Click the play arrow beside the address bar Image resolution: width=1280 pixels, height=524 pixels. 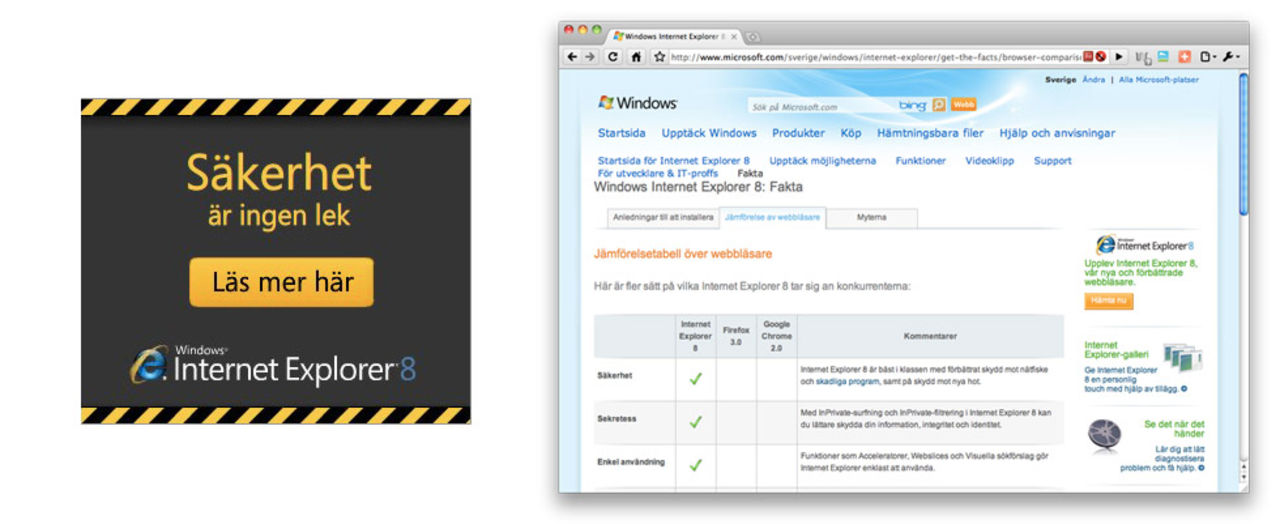(1119, 57)
